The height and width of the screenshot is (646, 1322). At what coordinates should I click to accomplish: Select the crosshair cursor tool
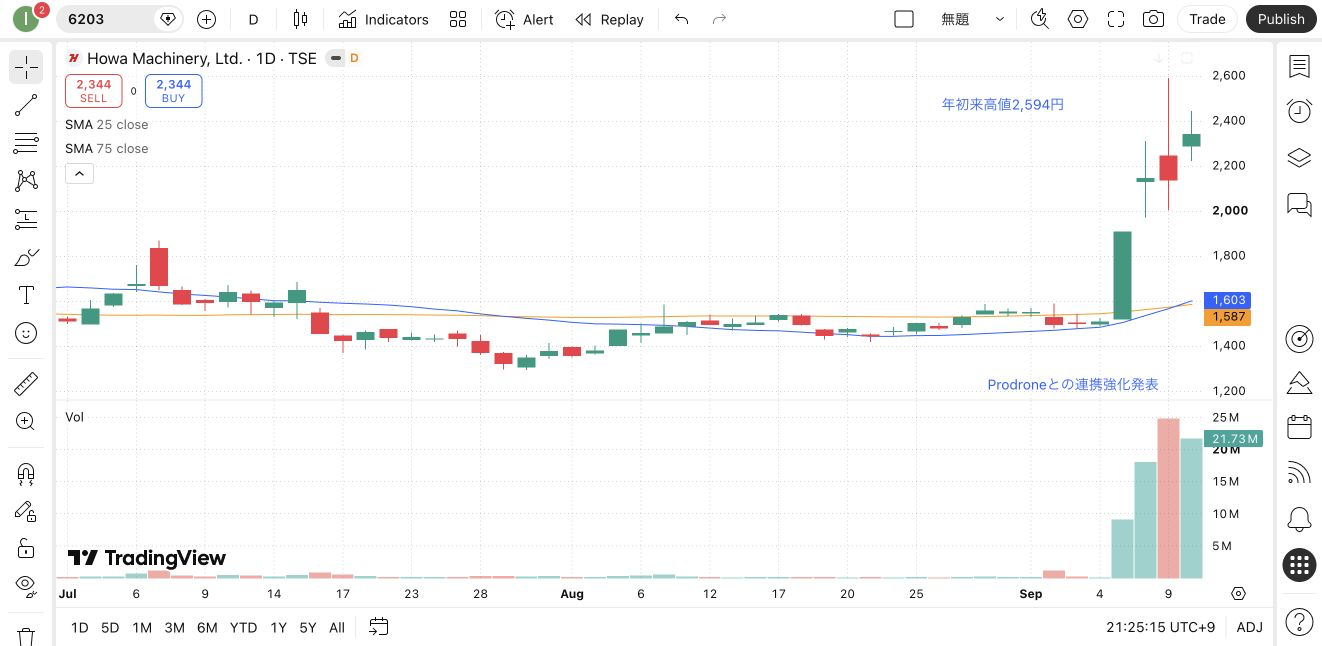coord(26,67)
